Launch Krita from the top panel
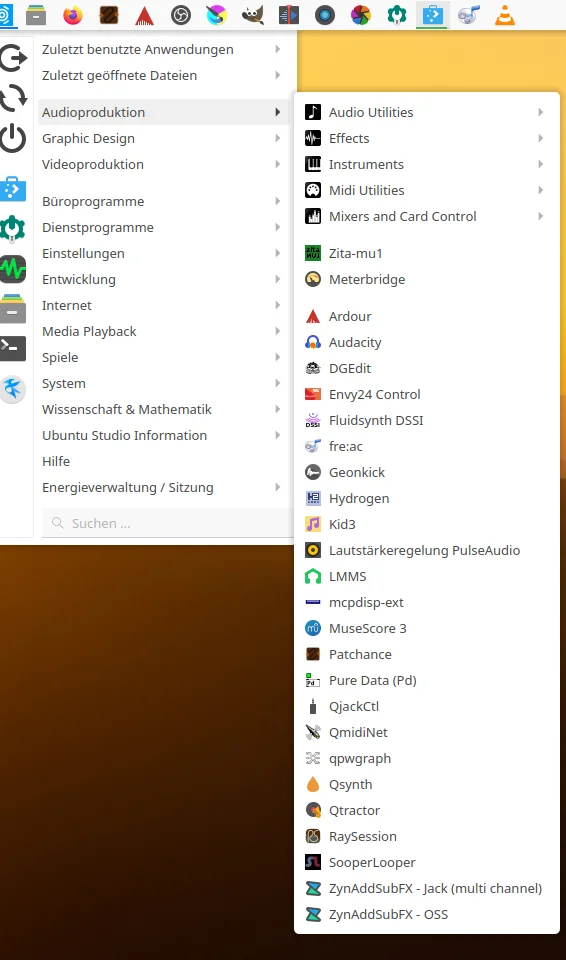This screenshot has height=960, width=566. pyautogui.click(x=217, y=15)
